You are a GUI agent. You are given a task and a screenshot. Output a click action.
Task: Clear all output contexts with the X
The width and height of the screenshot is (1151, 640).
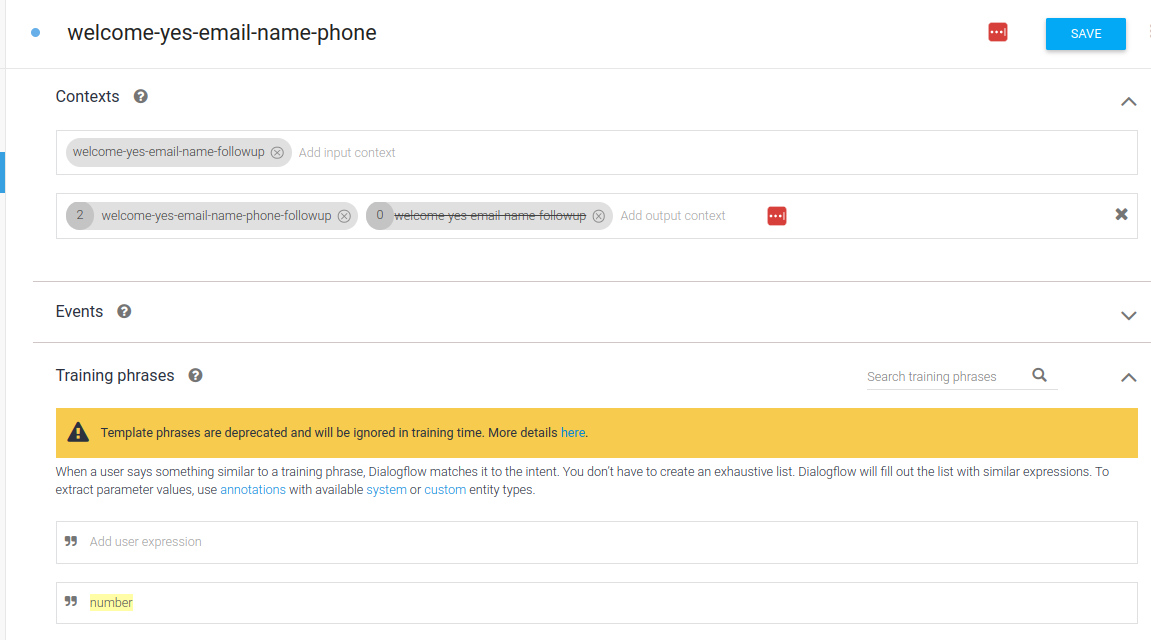point(1121,215)
